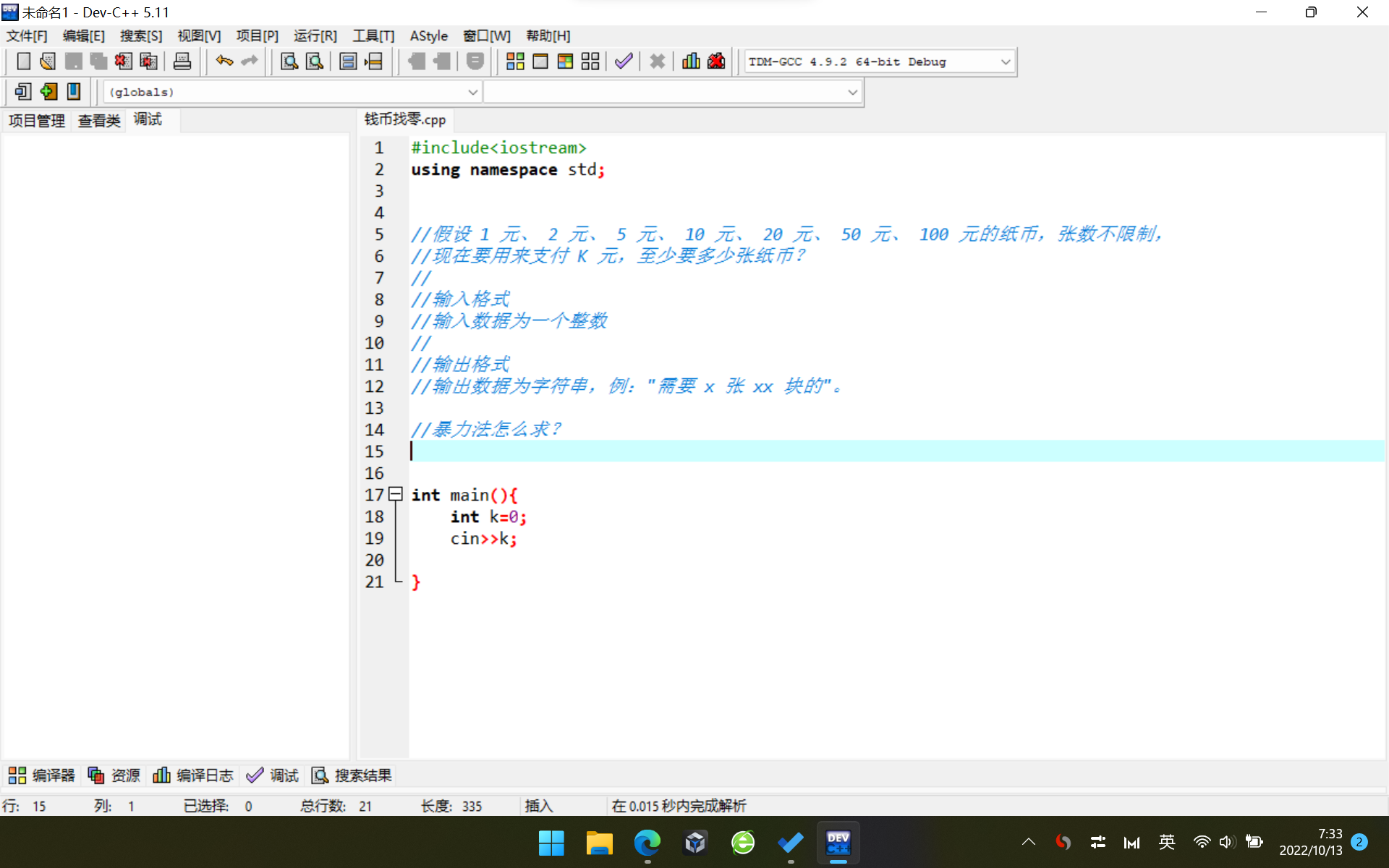Click the Undo arrow icon
Viewport: 1389px width, 868px height.
[x=224, y=61]
